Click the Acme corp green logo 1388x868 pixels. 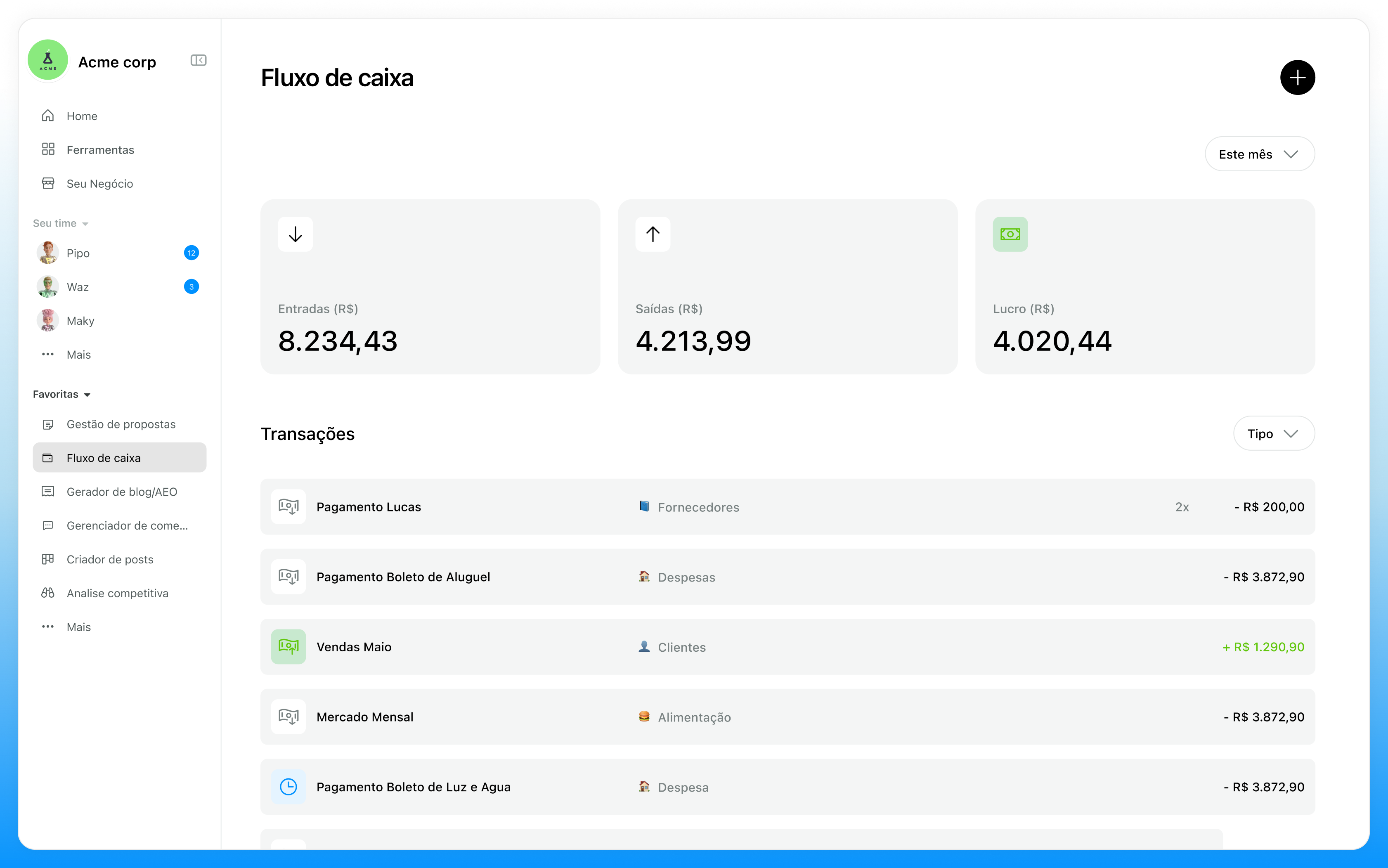[48, 60]
